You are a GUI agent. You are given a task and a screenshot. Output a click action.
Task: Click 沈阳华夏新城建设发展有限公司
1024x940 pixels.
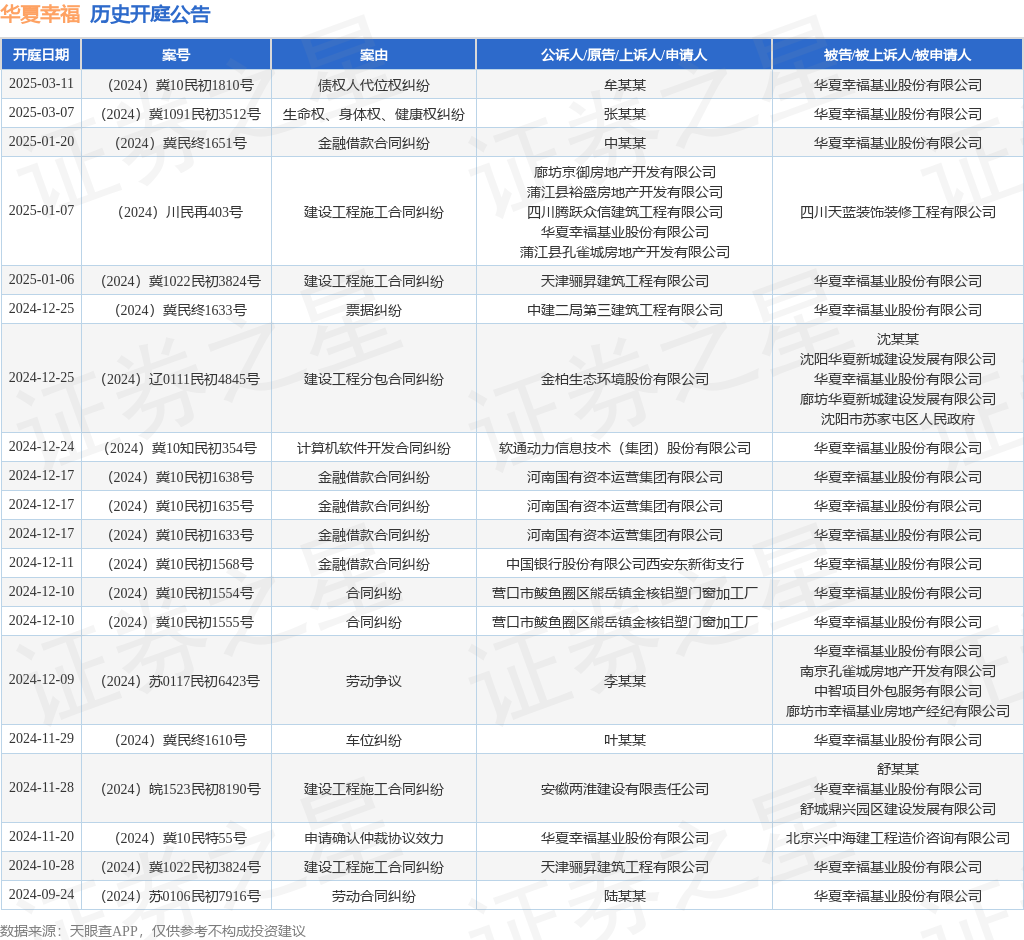point(897,359)
